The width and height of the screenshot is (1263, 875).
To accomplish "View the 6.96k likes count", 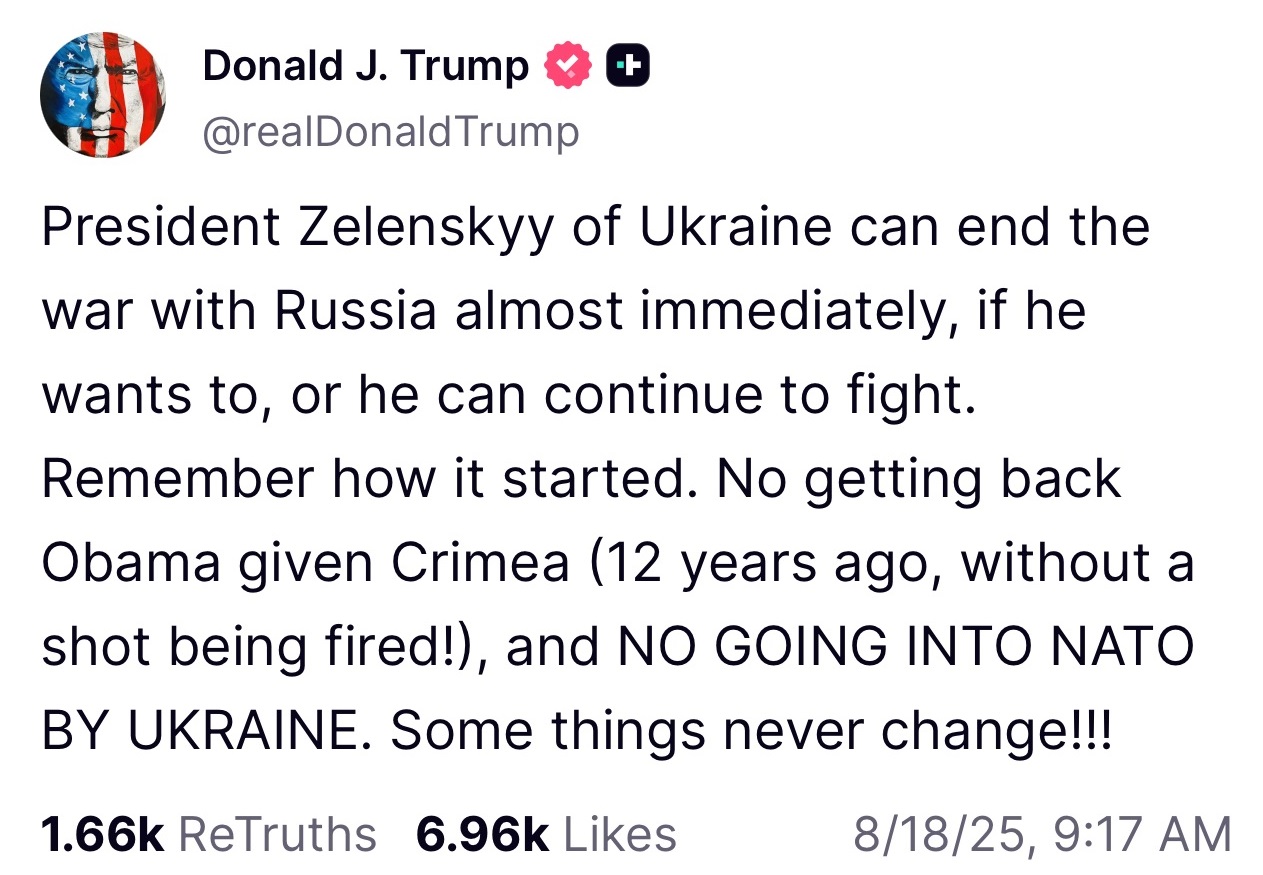I will click(x=482, y=833).
